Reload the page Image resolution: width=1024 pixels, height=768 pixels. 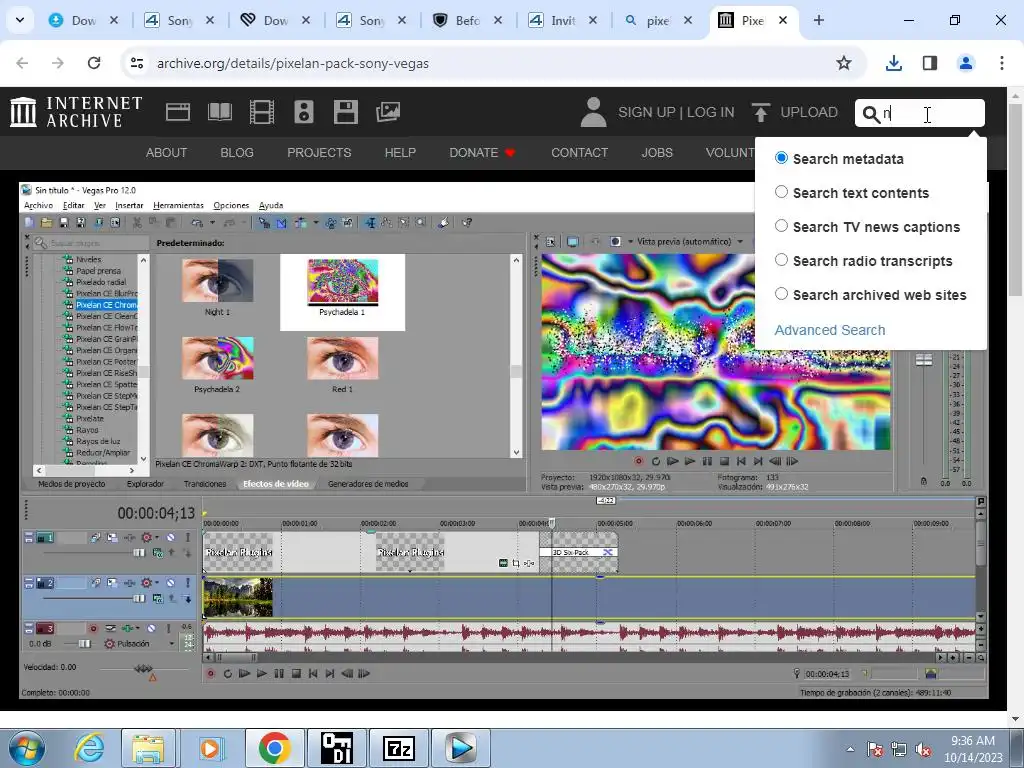click(94, 63)
